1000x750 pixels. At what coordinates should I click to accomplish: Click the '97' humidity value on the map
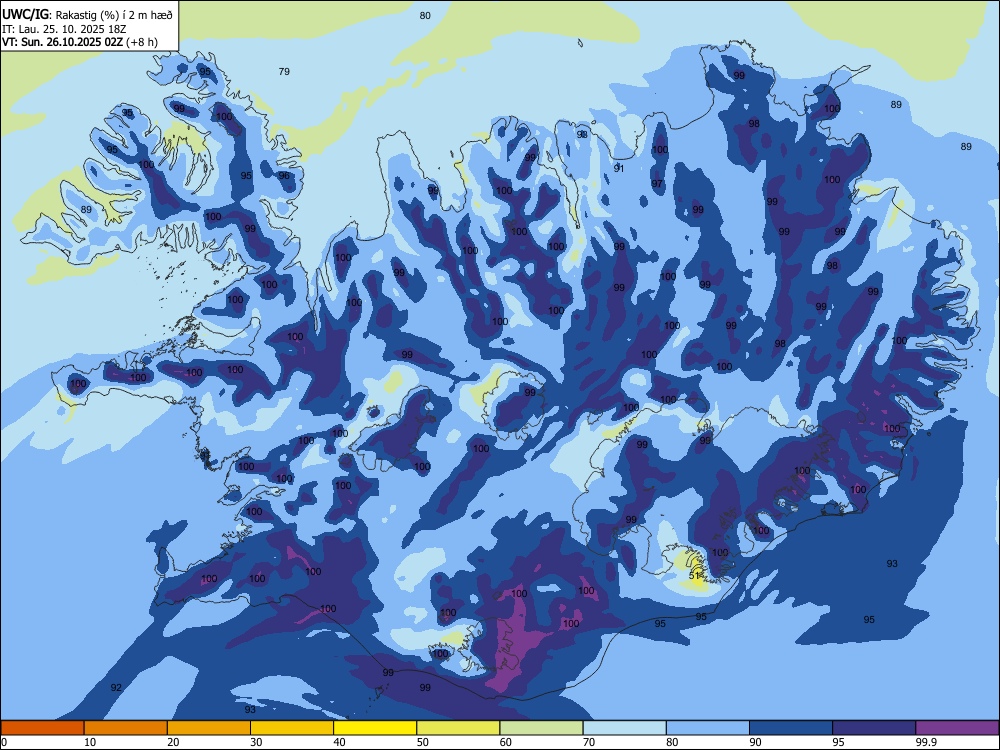pyautogui.click(x=657, y=184)
